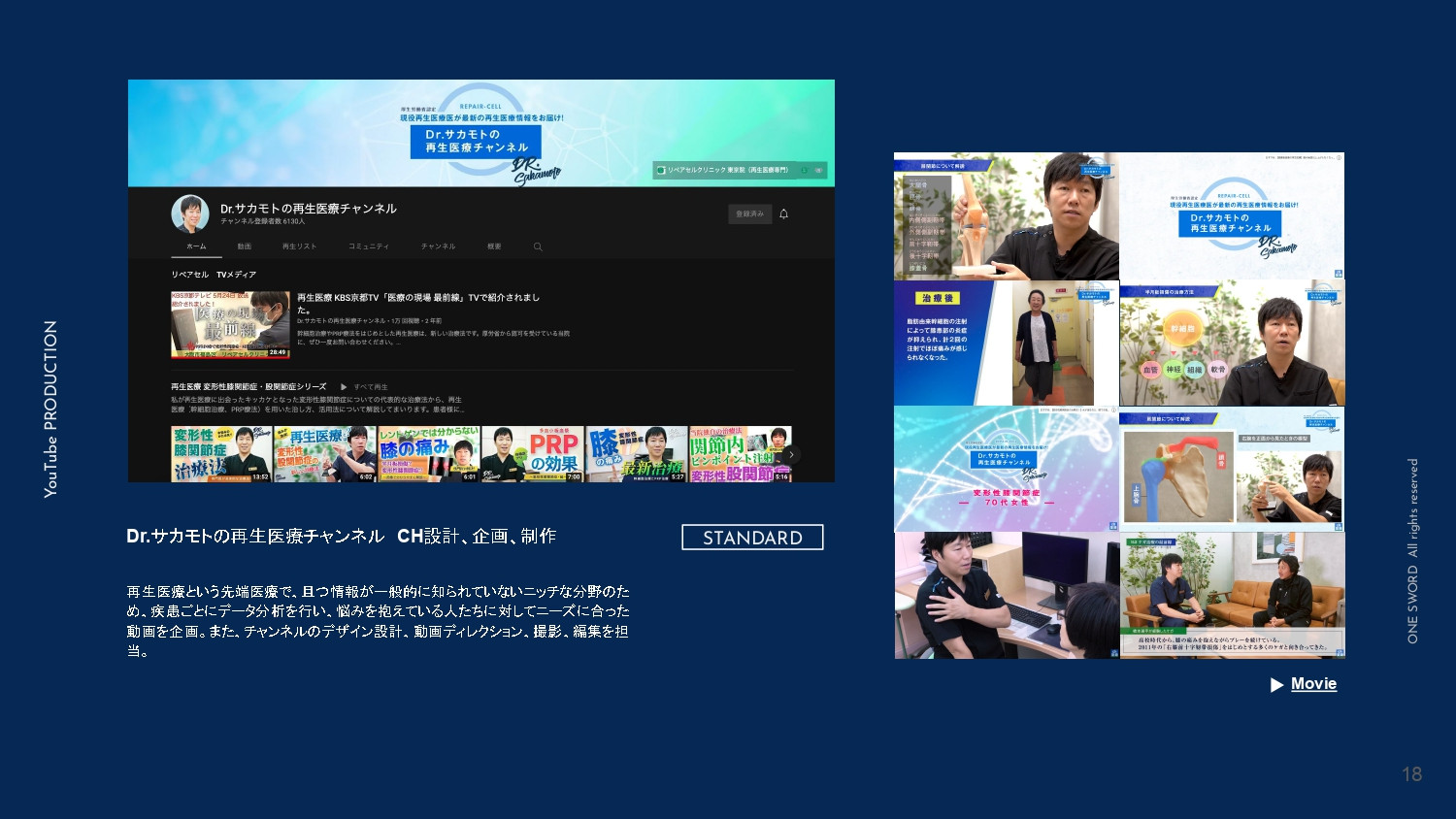1456x819 pixels.
Task: Click the grid icon at the banner's right edge
Action: [x=818, y=168]
